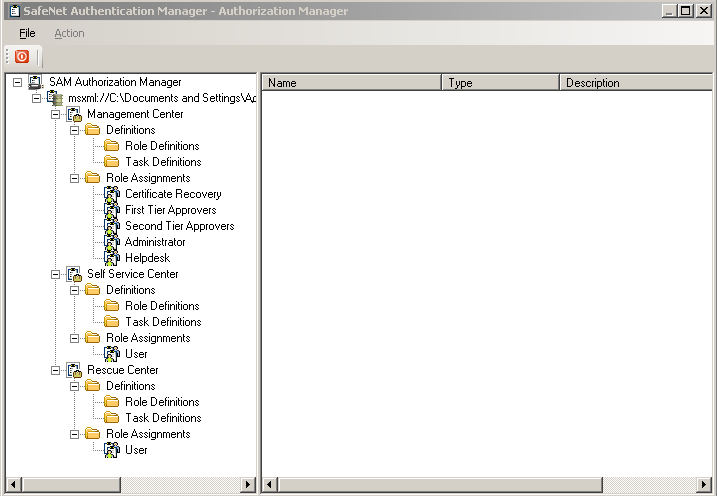Click Rescue Center Role Definitions folder icon
Viewport: 717px width, 496px height.
[x=112, y=402]
